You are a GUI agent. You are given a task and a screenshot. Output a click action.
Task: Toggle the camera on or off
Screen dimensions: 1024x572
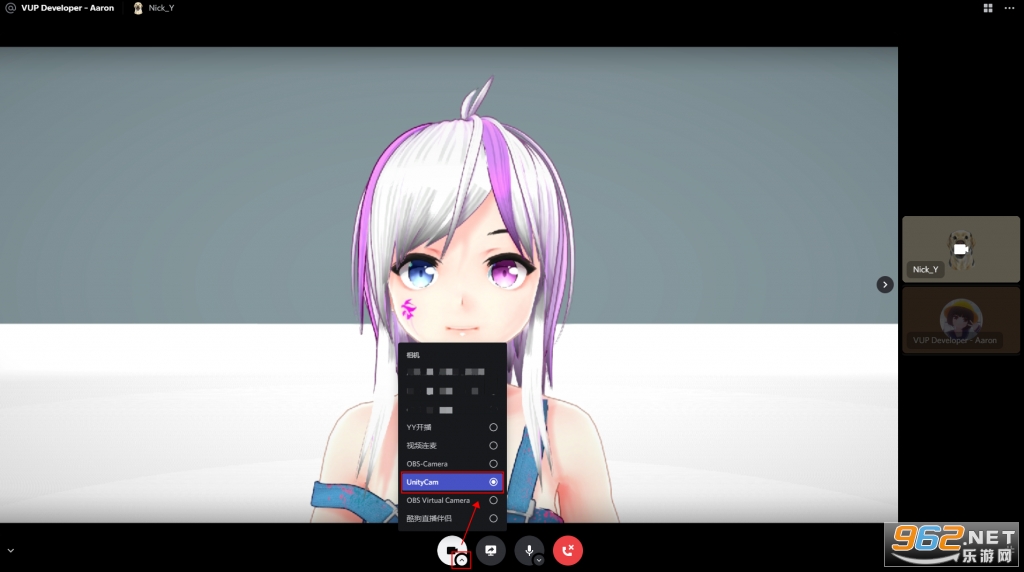(x=450, y=549)
